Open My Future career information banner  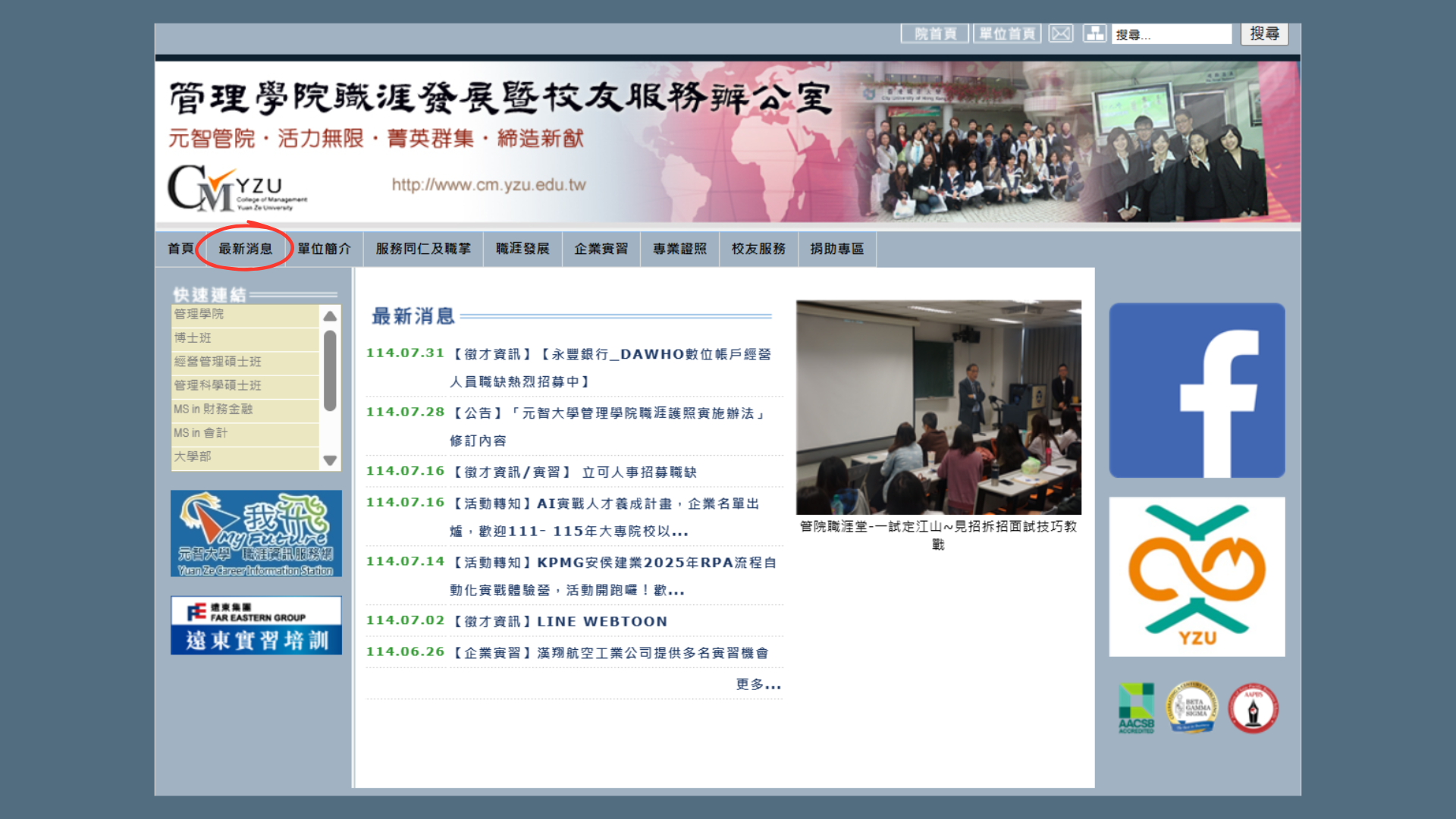[x=256, y=533]
